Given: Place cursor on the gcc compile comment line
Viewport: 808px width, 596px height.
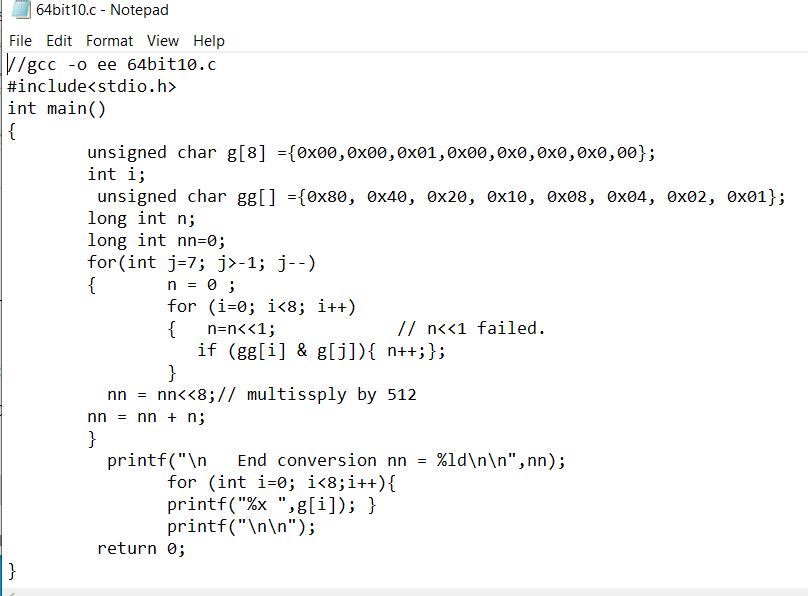Looking at the screenshot, I should [x=112, y=64].
